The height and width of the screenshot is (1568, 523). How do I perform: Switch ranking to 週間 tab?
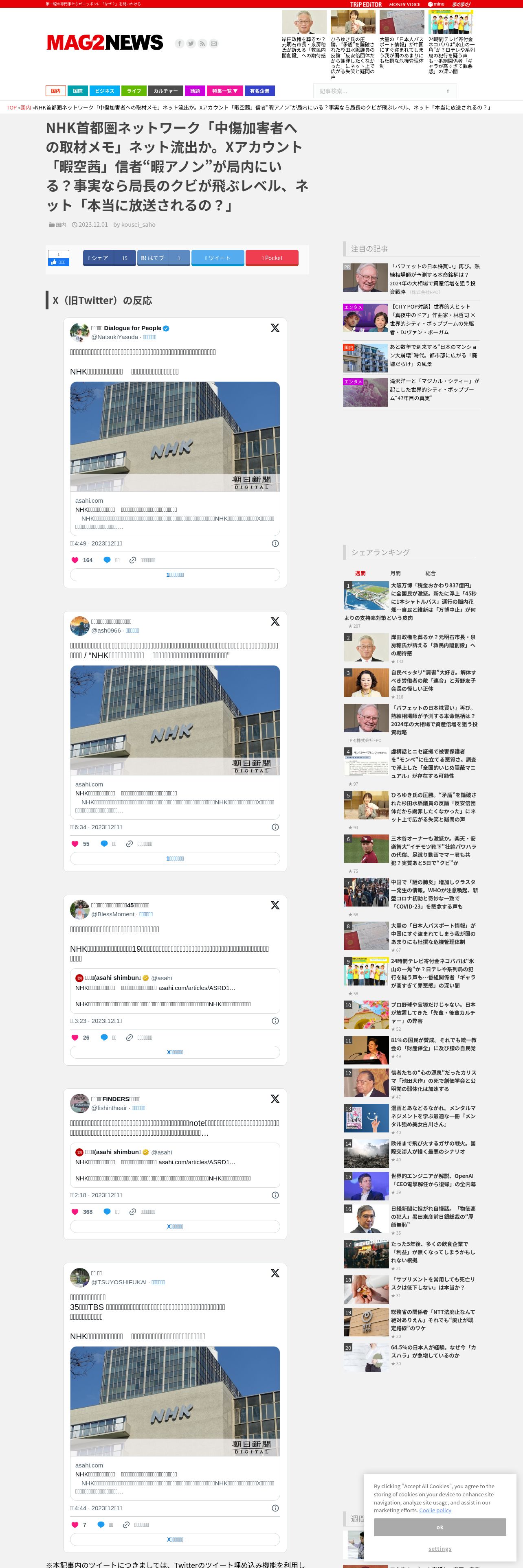(x=360, y=573)
